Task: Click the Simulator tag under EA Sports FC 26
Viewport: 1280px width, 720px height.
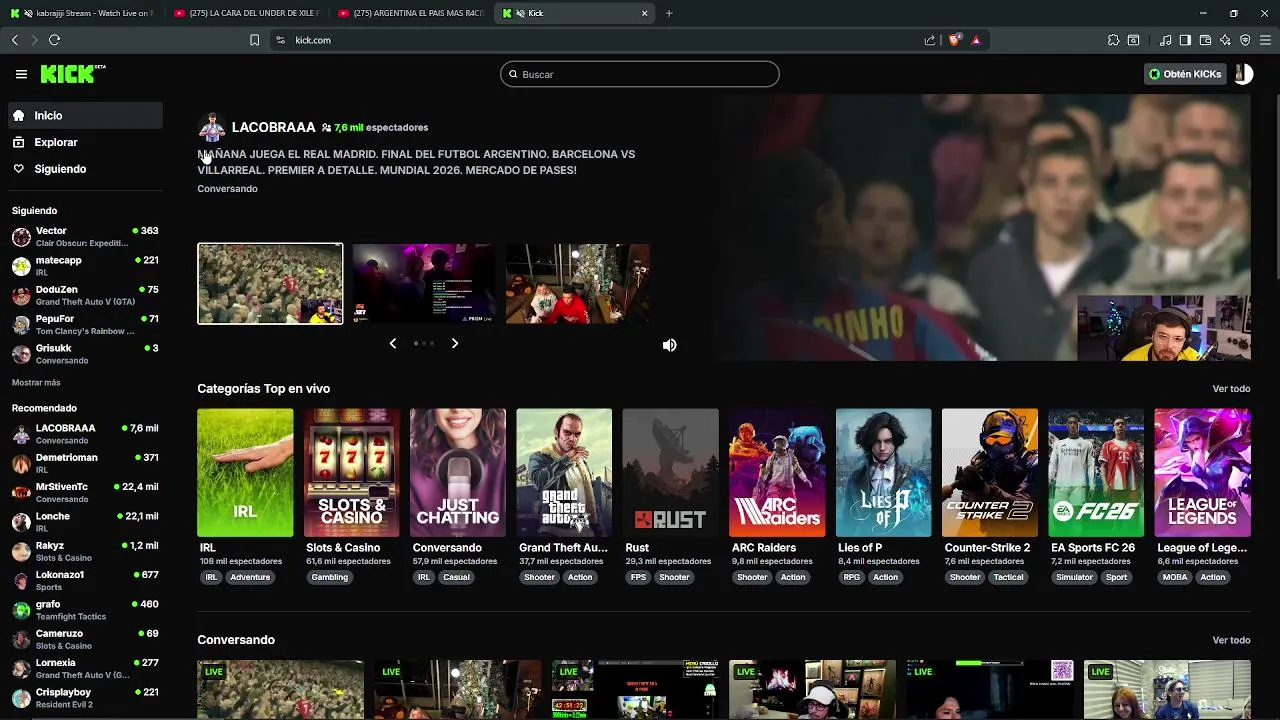Action: (x=1075, y=577)
